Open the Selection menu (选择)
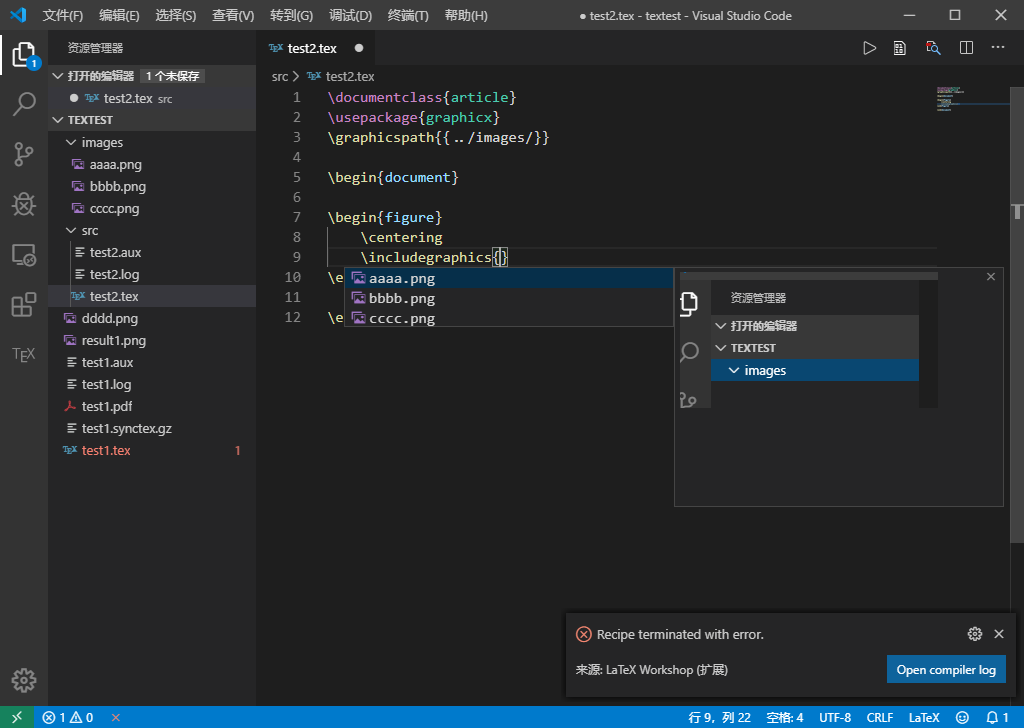Viewport: 1024px width, 728px height. pos(176,15)
